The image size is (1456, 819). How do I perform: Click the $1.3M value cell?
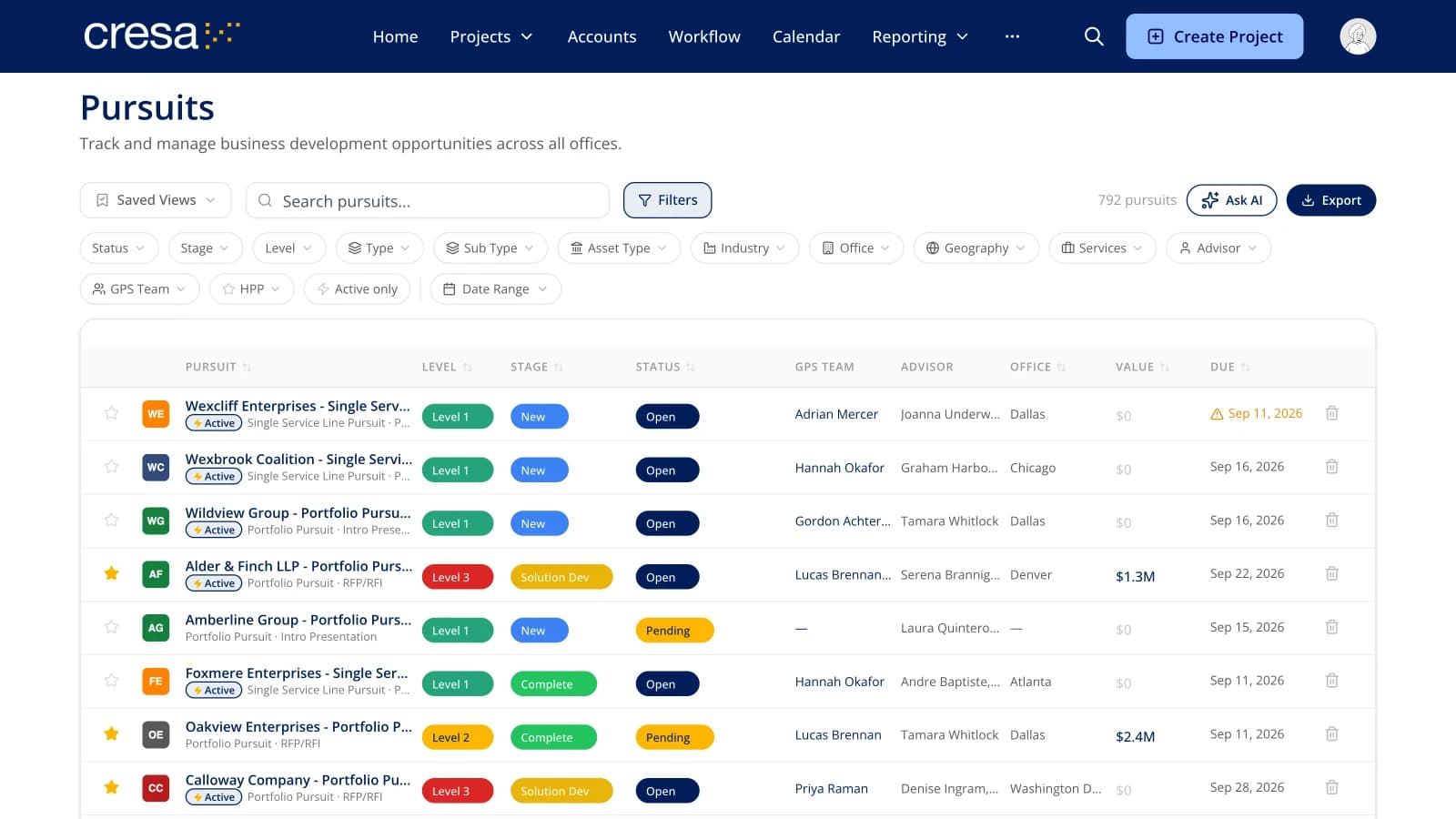click(1135, 576)
